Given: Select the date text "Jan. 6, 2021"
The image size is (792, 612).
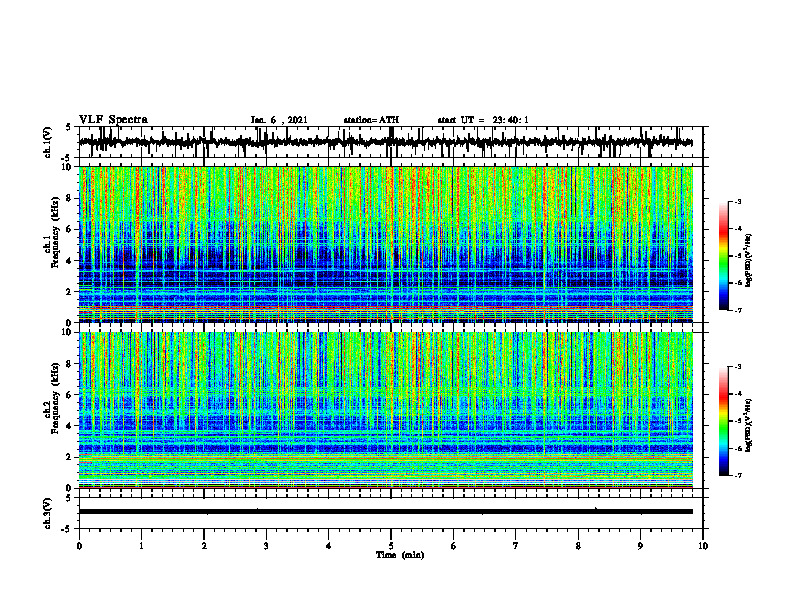Looking at the screenshot, I should pos(279,120).
